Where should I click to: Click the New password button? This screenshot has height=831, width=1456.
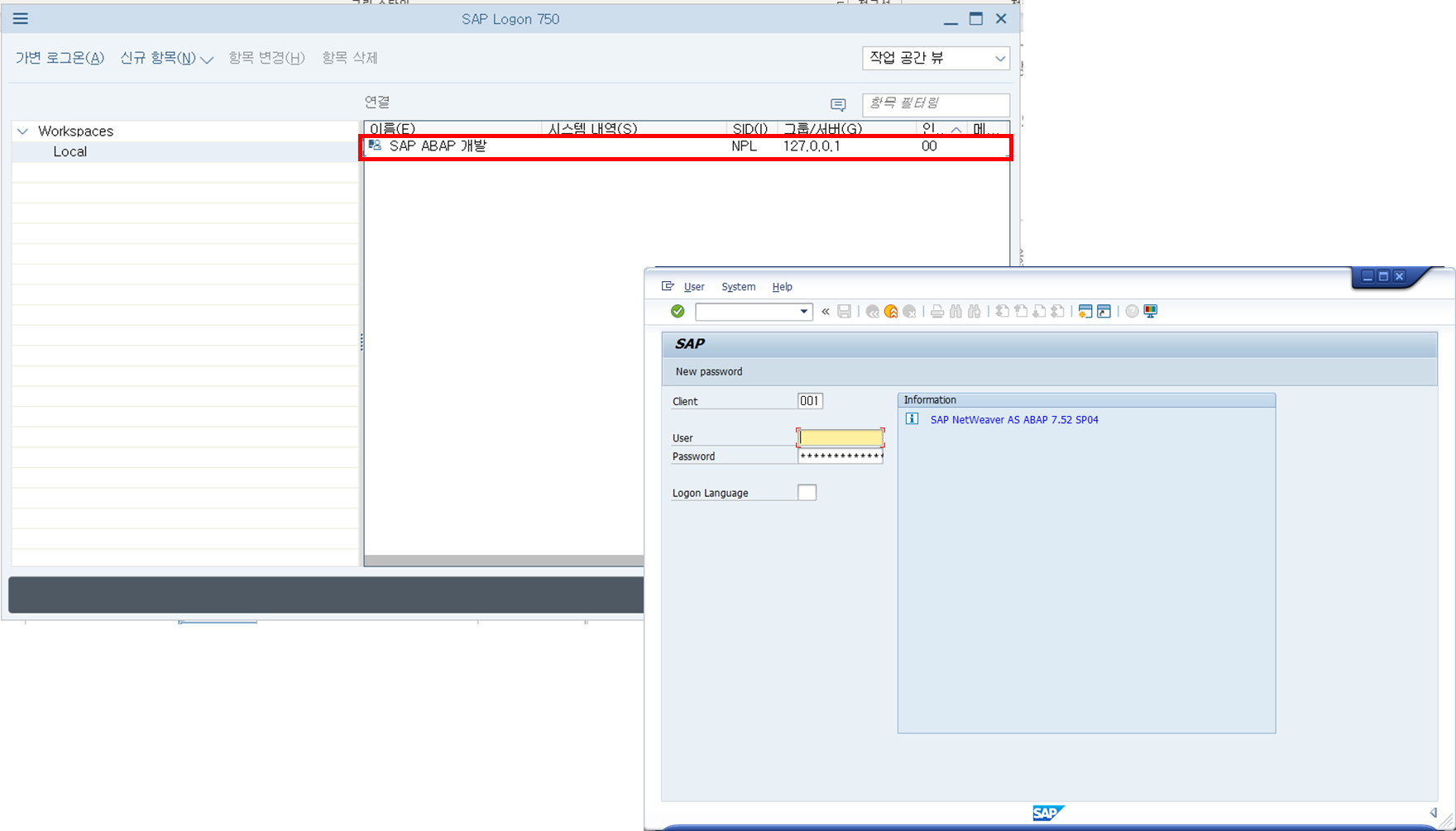[x=709, y=371]
